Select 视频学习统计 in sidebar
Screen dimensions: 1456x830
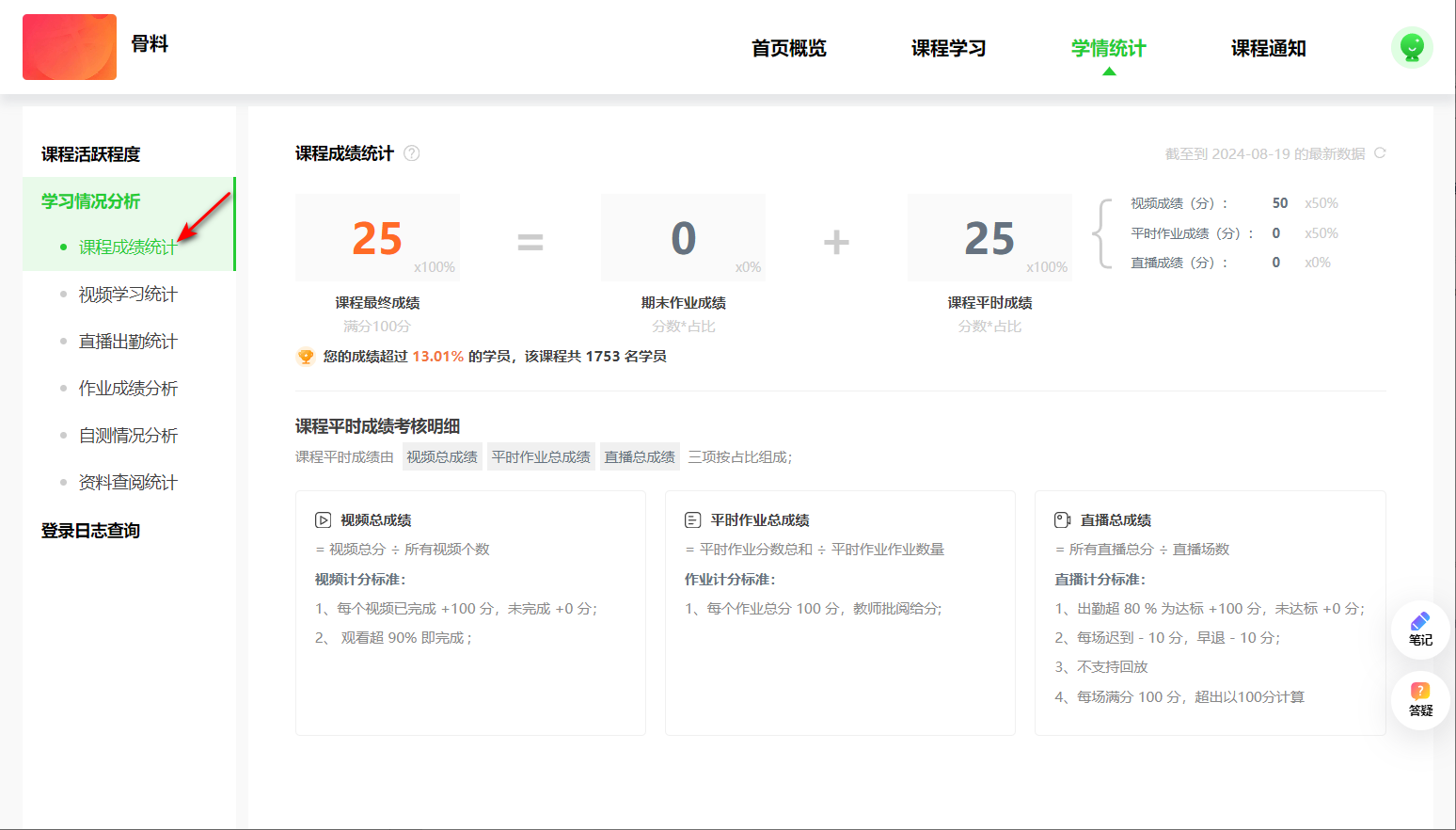128,295
